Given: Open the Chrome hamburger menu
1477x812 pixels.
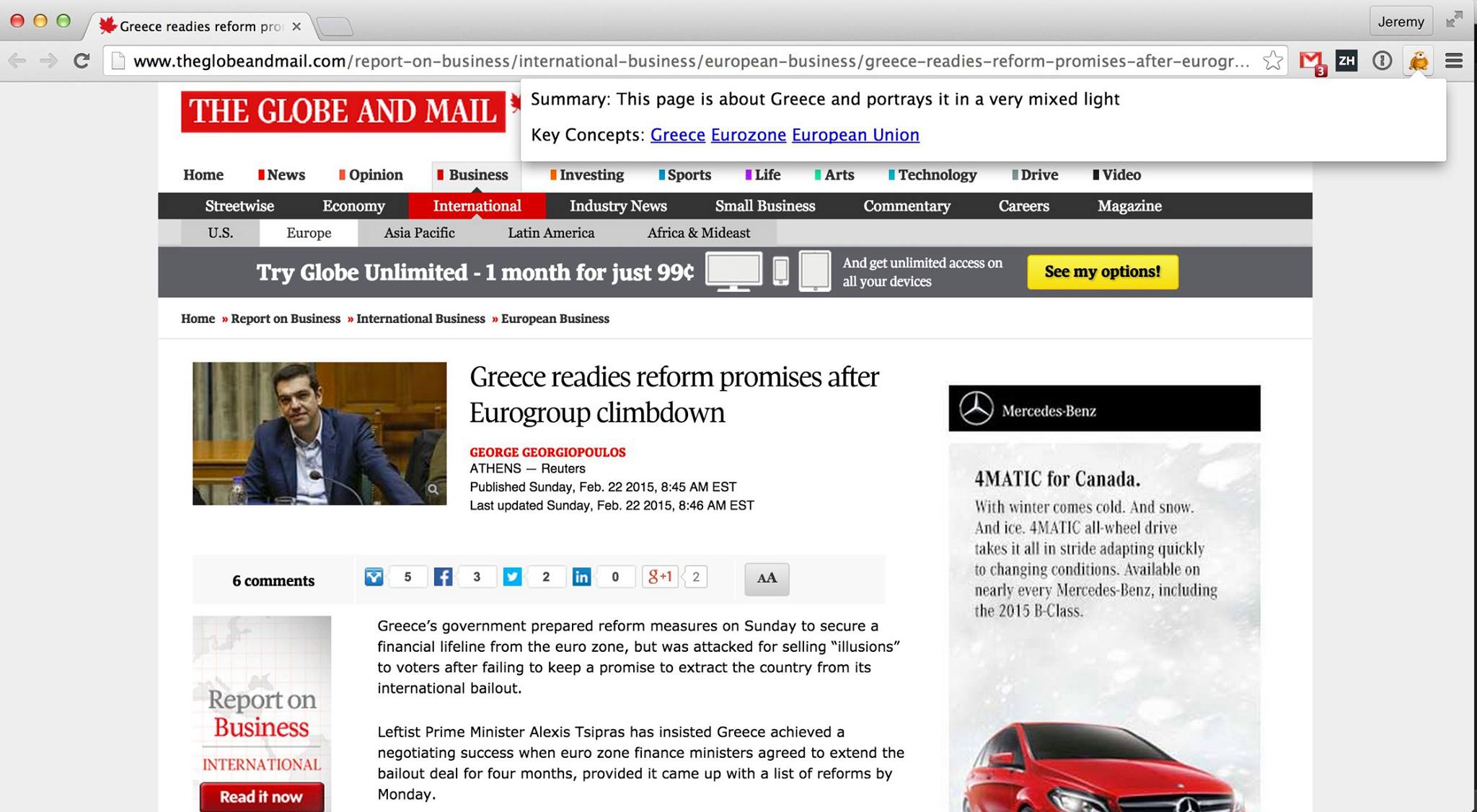Looking at the screenshot, I should [1454, 61].
